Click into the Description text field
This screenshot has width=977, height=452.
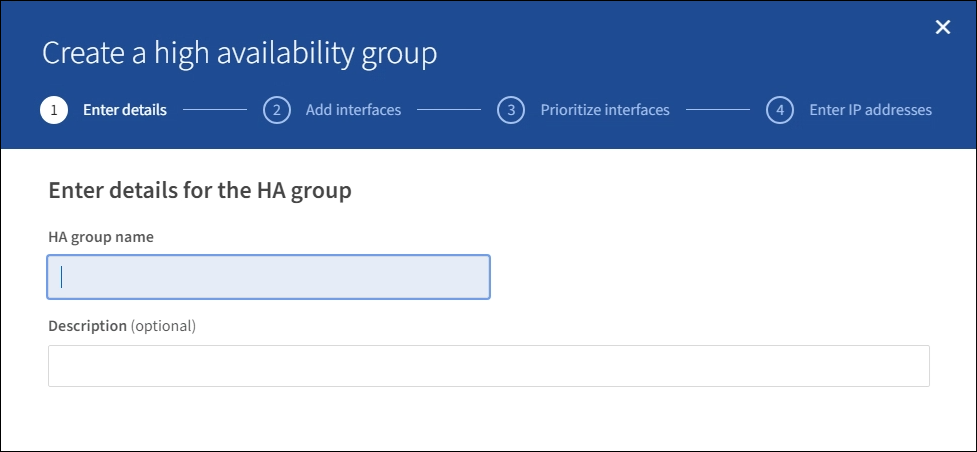pyautogui.click(x=488, y=366)
